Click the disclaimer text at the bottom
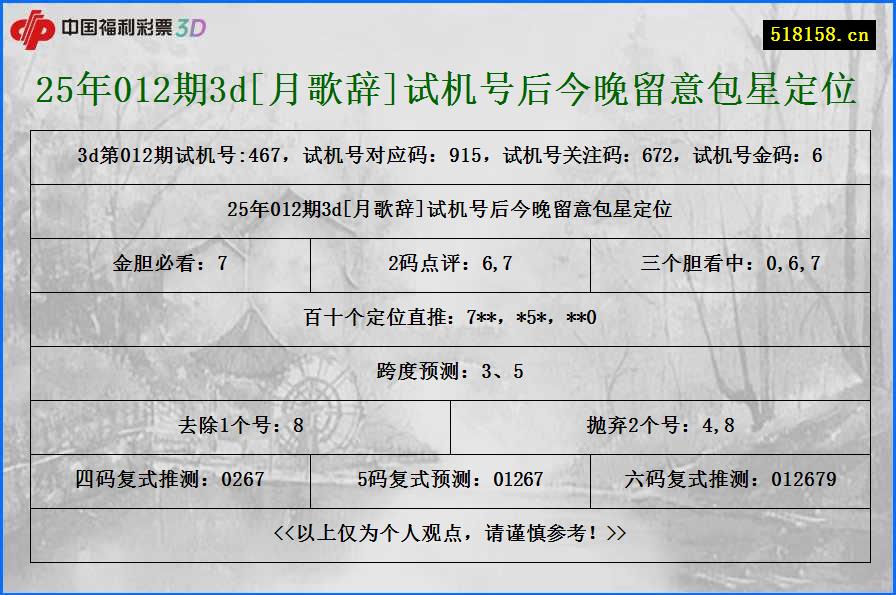 (x=448, y=534)
